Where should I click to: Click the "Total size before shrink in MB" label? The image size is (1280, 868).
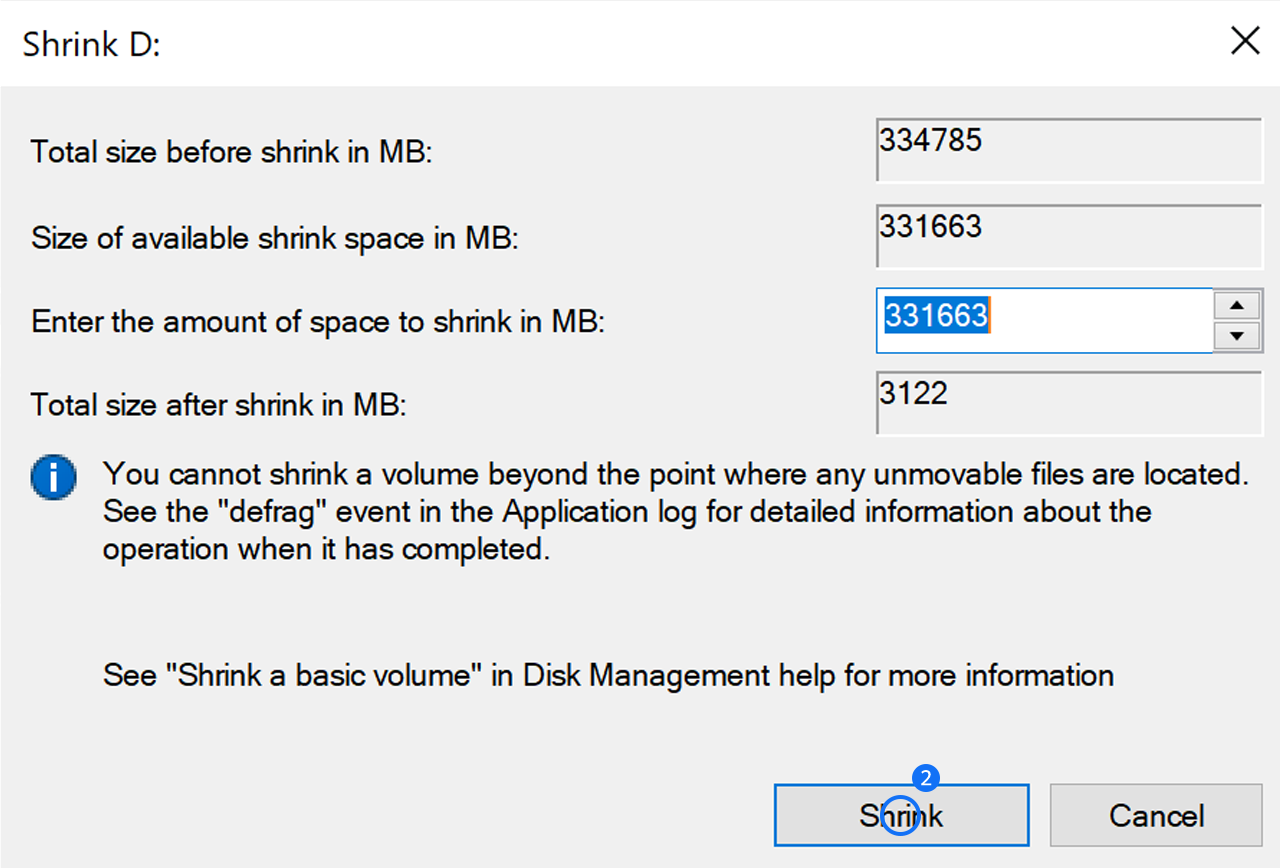231,153
